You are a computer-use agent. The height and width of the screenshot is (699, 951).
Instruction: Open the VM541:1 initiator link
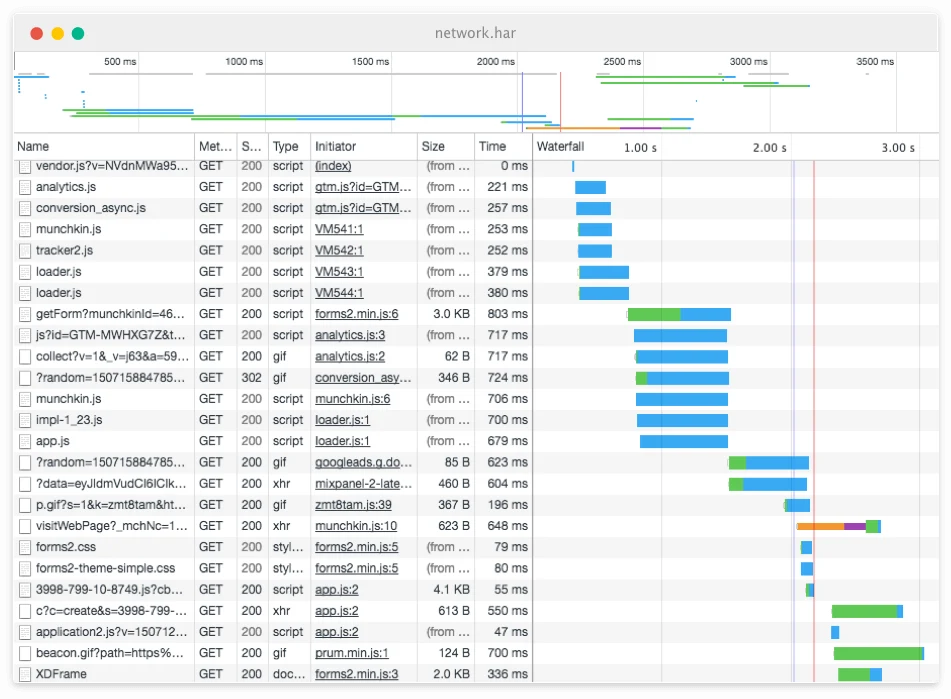click(339, 229)
